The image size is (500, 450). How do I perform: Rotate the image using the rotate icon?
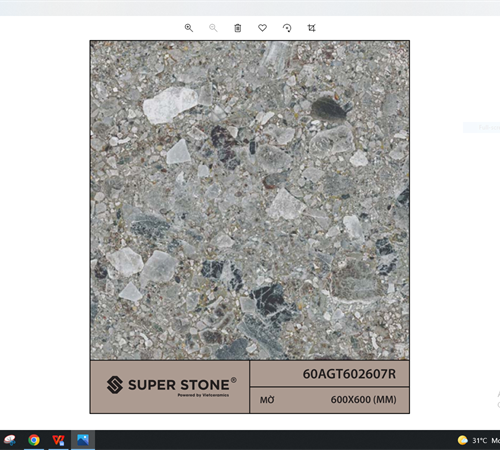pyautogui.click(x=287, y=28)
